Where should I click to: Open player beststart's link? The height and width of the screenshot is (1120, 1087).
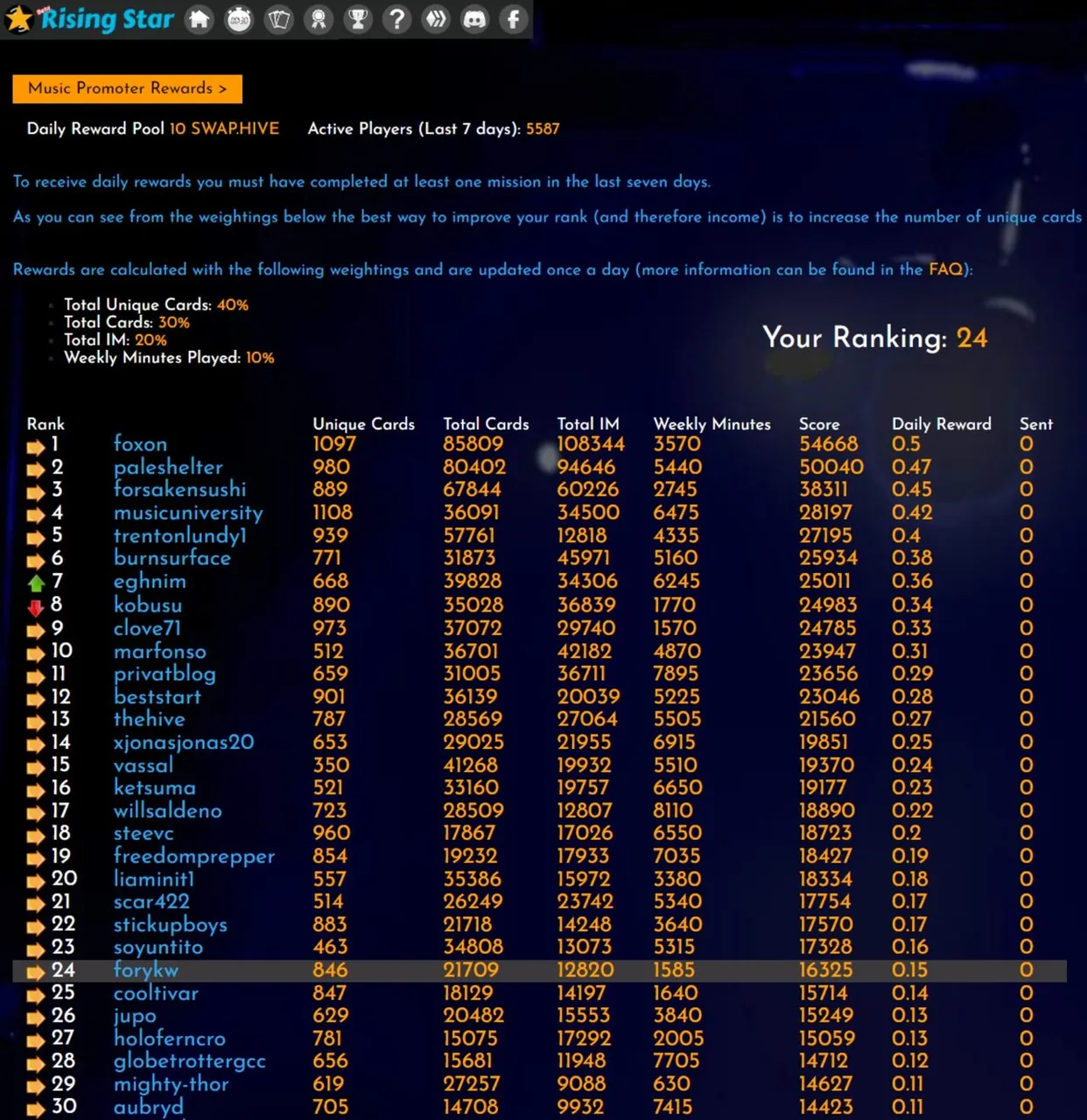[158, 696]
